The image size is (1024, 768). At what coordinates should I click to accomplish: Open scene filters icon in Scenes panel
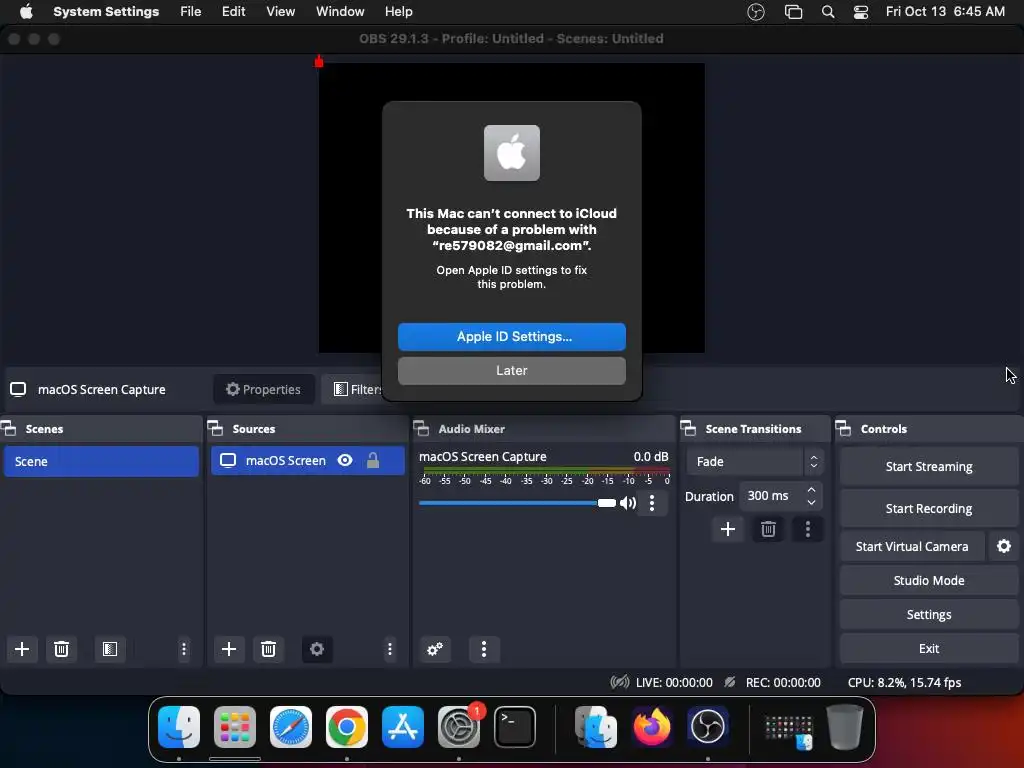pyautogui.click(x=110, y=648)
